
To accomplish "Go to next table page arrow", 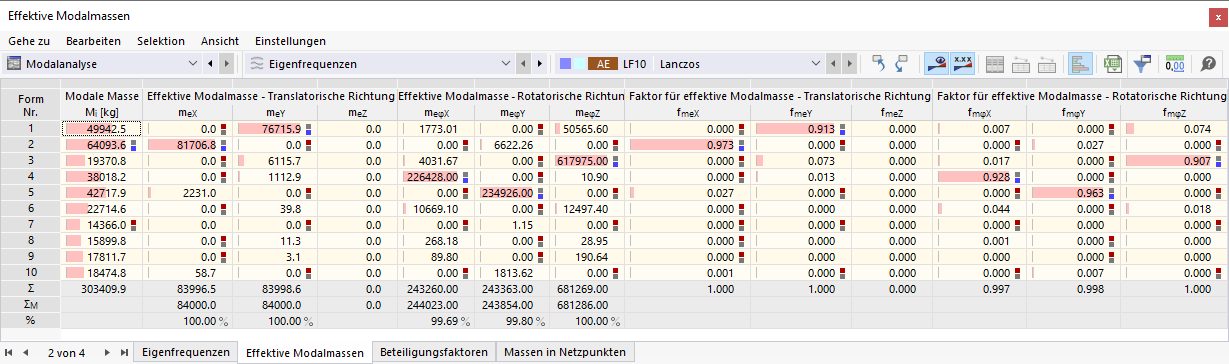I will (x=107, y=352).
